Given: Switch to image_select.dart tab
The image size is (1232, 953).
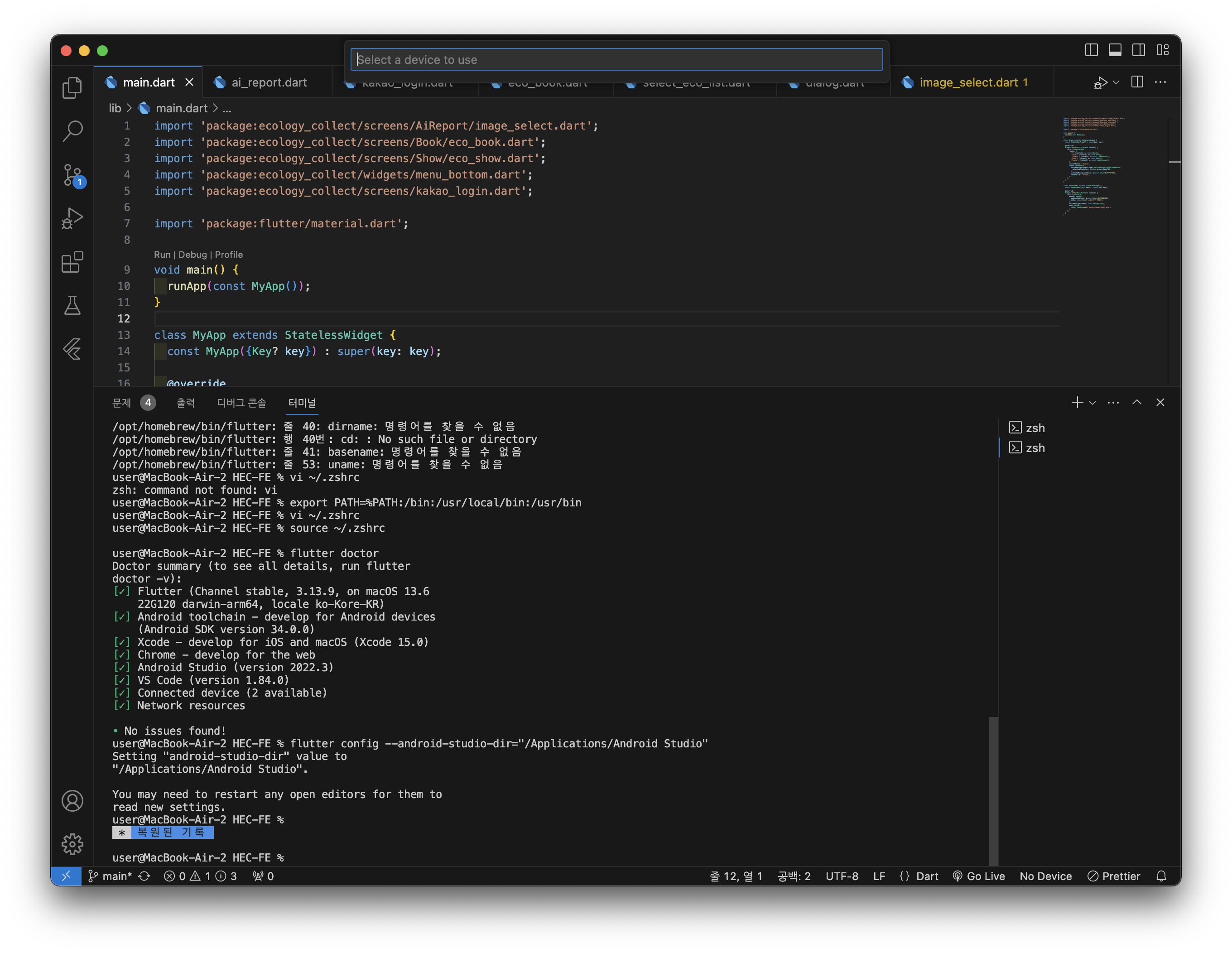Looking at the screenshot, I should pyautogui.click(x=973, y=82).
